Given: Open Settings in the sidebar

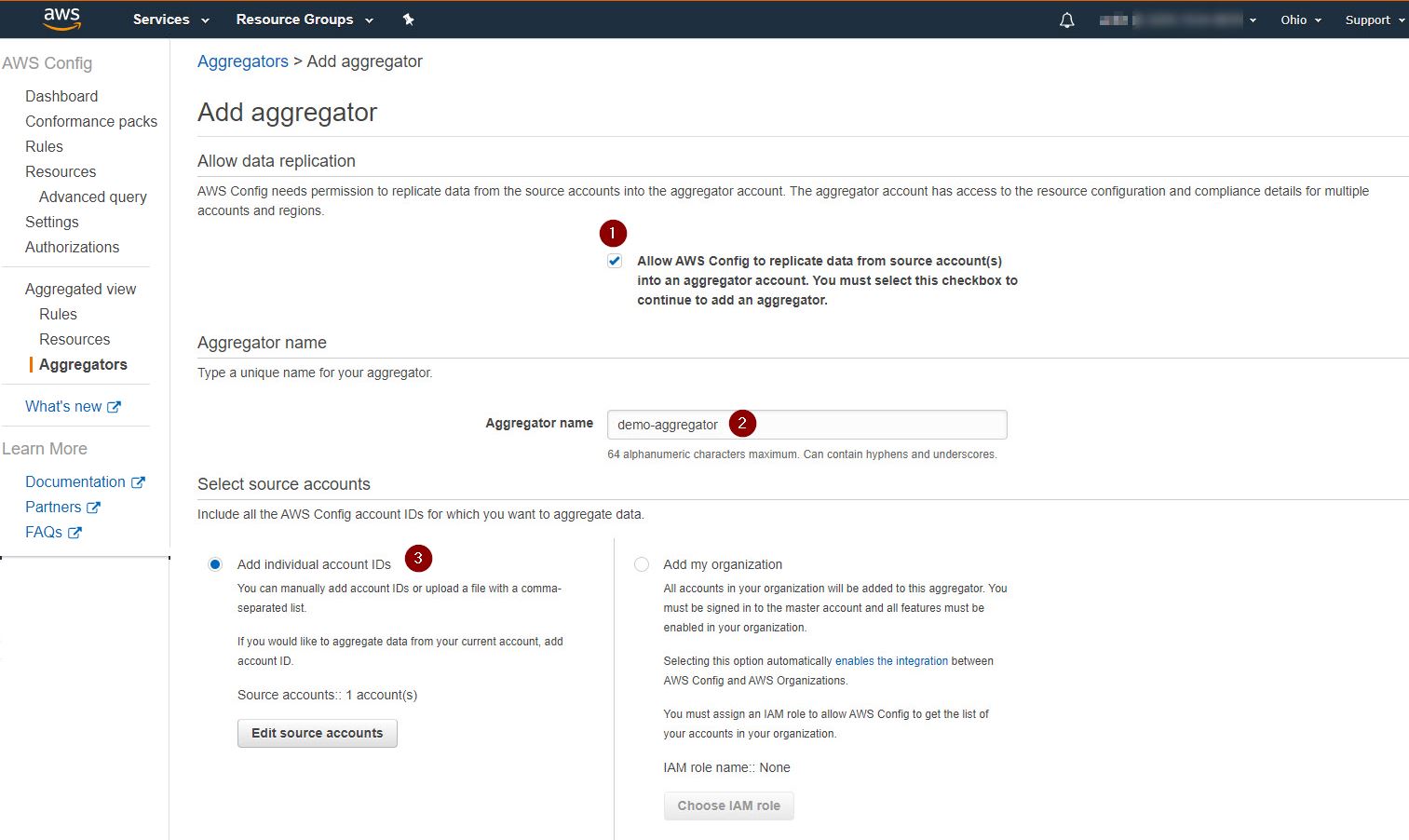Looking at the screenshot, I should point(52,222).
